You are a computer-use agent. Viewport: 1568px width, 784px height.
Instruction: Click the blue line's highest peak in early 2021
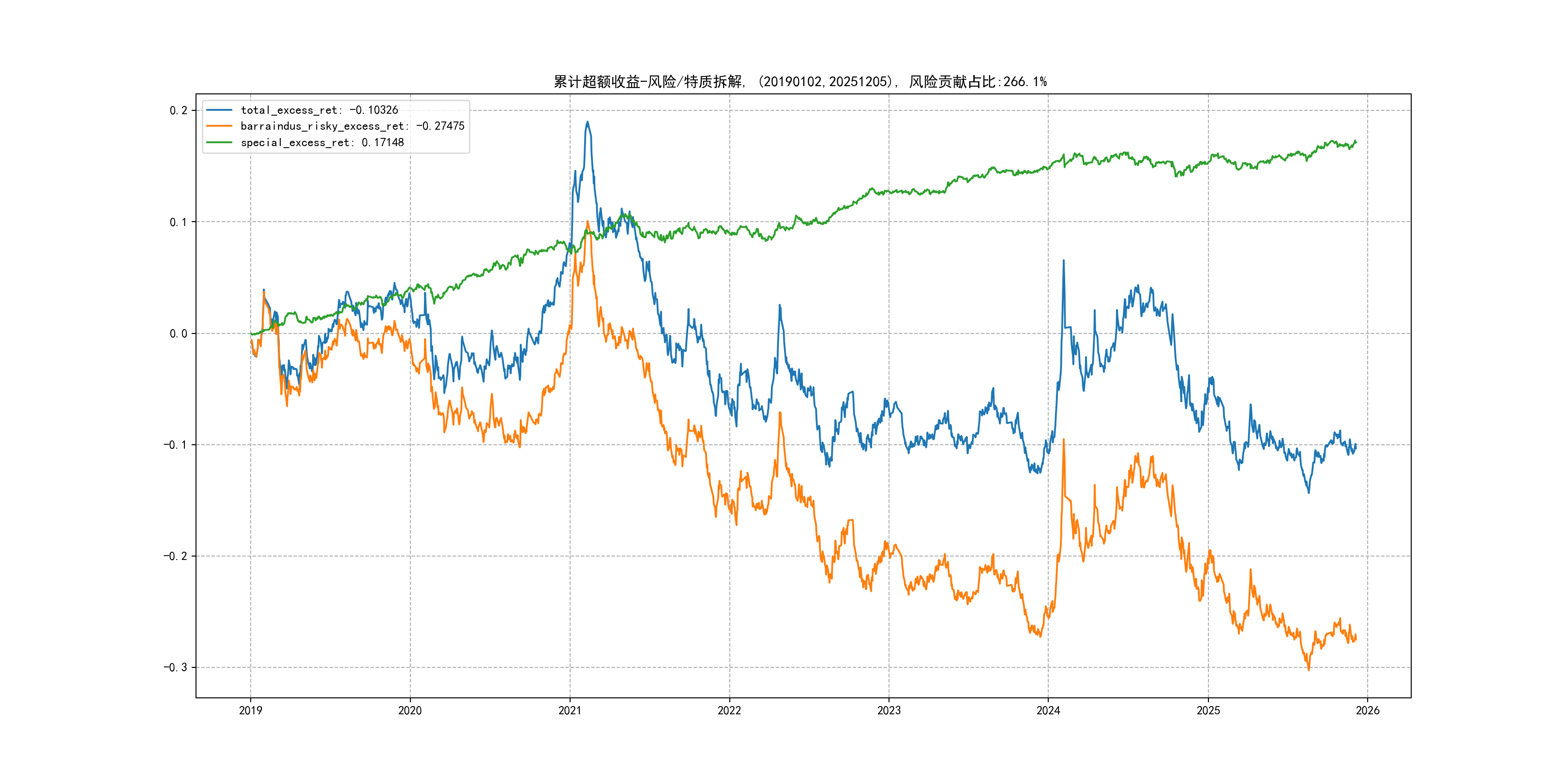tap(588, 122)
